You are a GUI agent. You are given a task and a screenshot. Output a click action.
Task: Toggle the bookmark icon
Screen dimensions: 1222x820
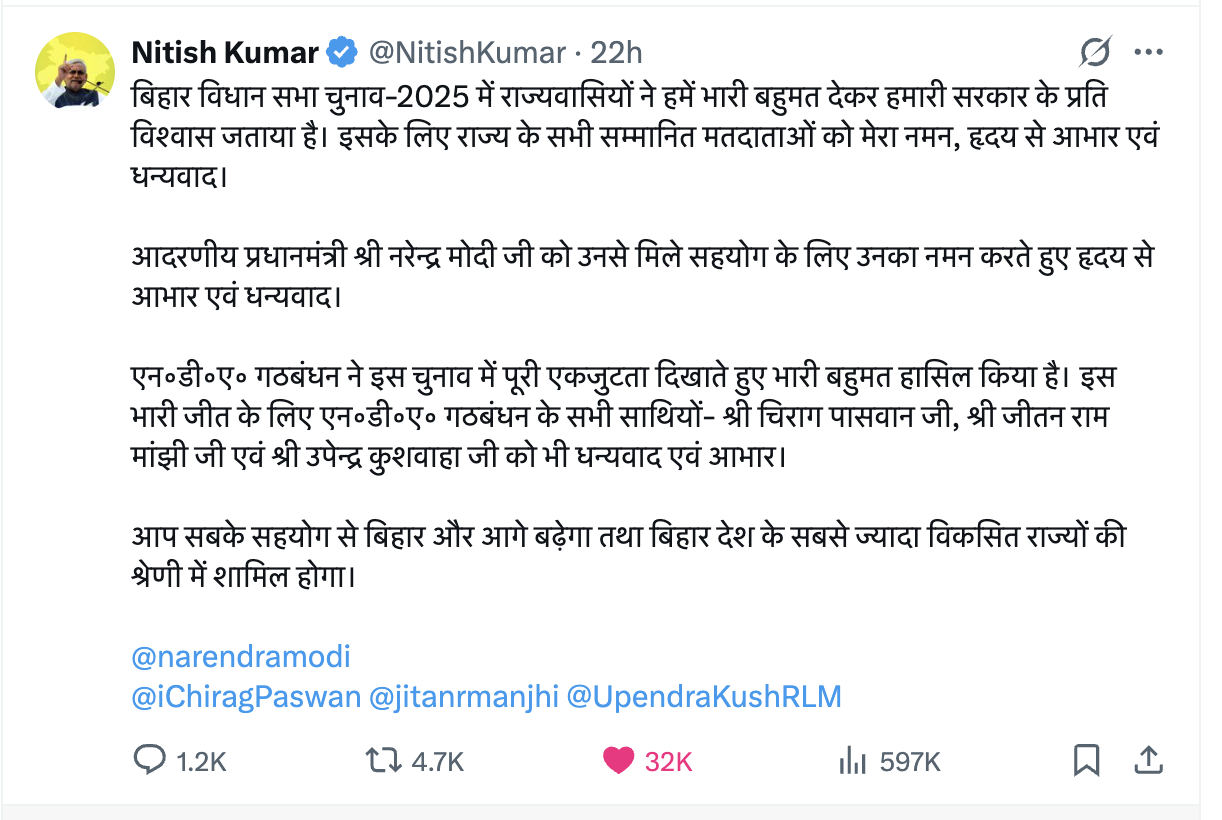1086,761
